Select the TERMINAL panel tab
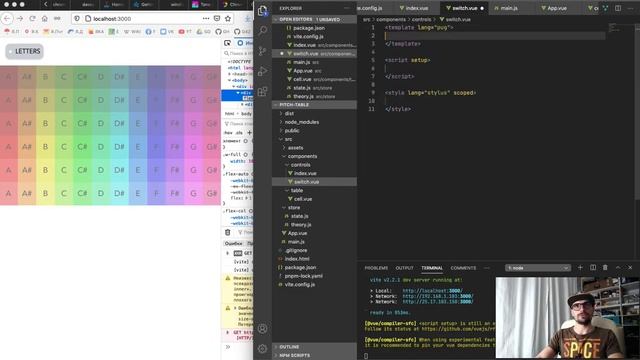 (432, 268)
